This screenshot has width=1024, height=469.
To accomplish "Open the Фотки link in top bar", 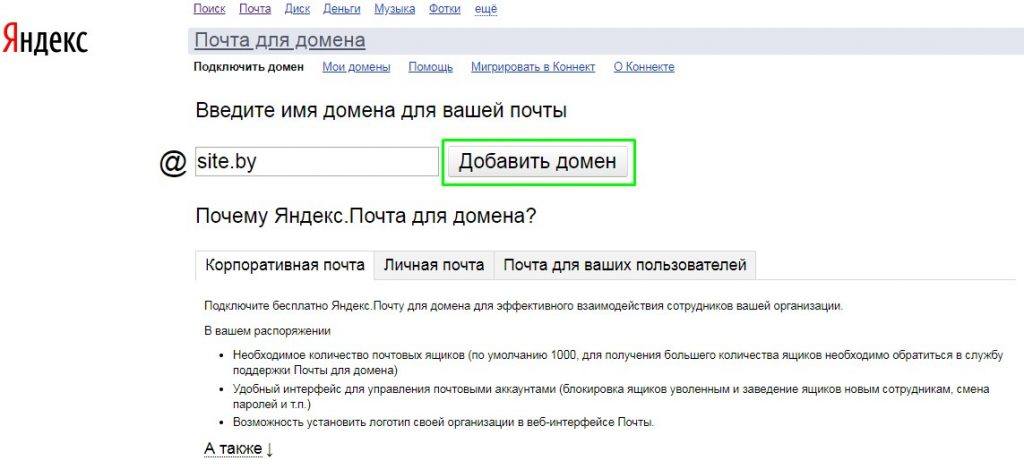I will [445, 8].
